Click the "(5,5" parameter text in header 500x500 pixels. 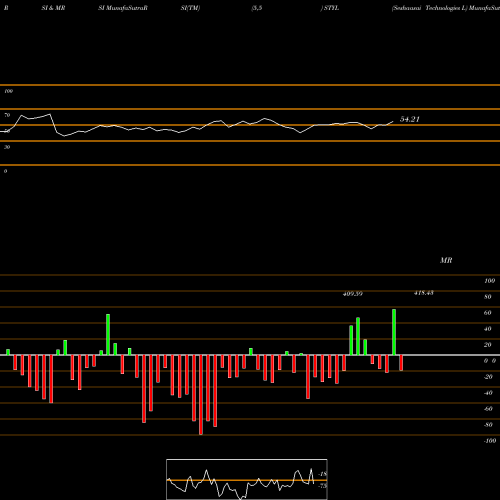257,8
